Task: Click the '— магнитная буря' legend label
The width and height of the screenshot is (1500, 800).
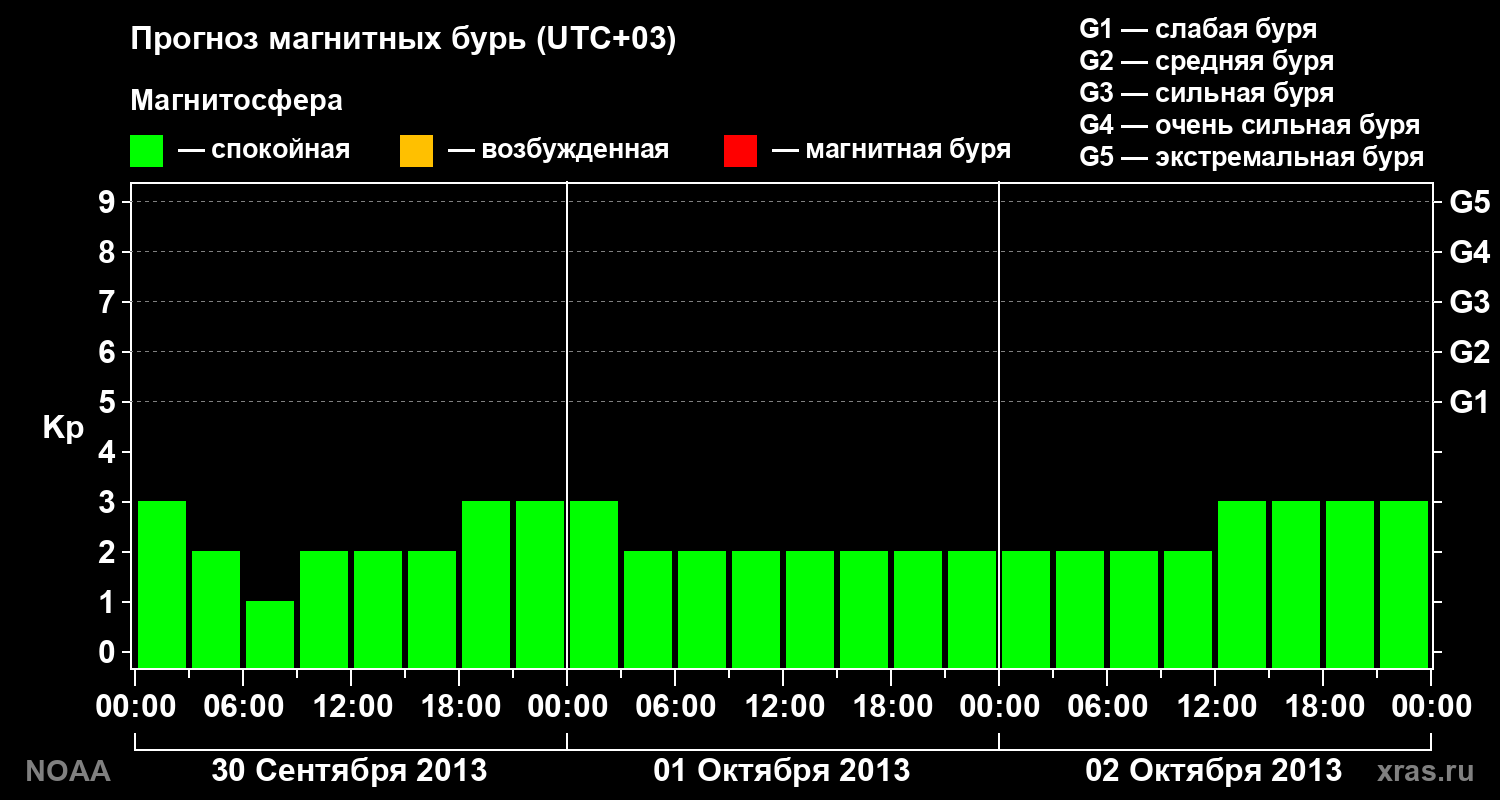Action: [891, 150]
